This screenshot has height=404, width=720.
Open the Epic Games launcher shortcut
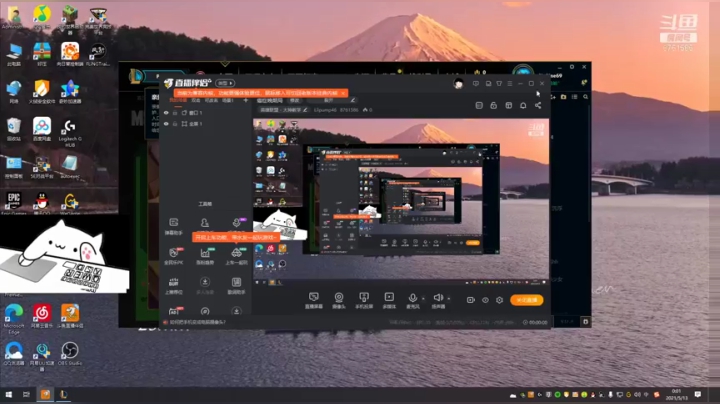[x=14, y=203]
